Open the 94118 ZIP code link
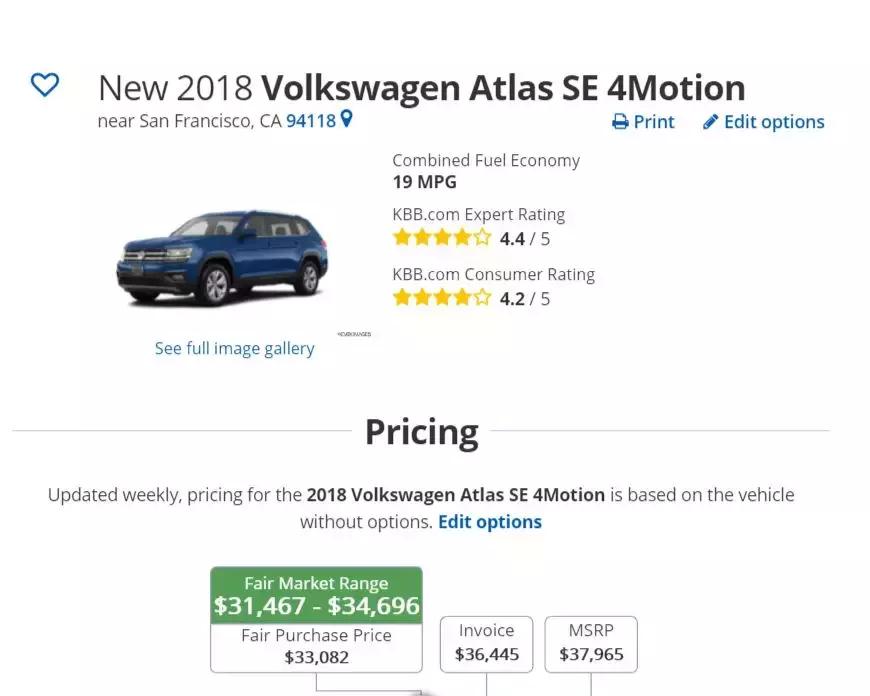 click(x=311, y=121)
